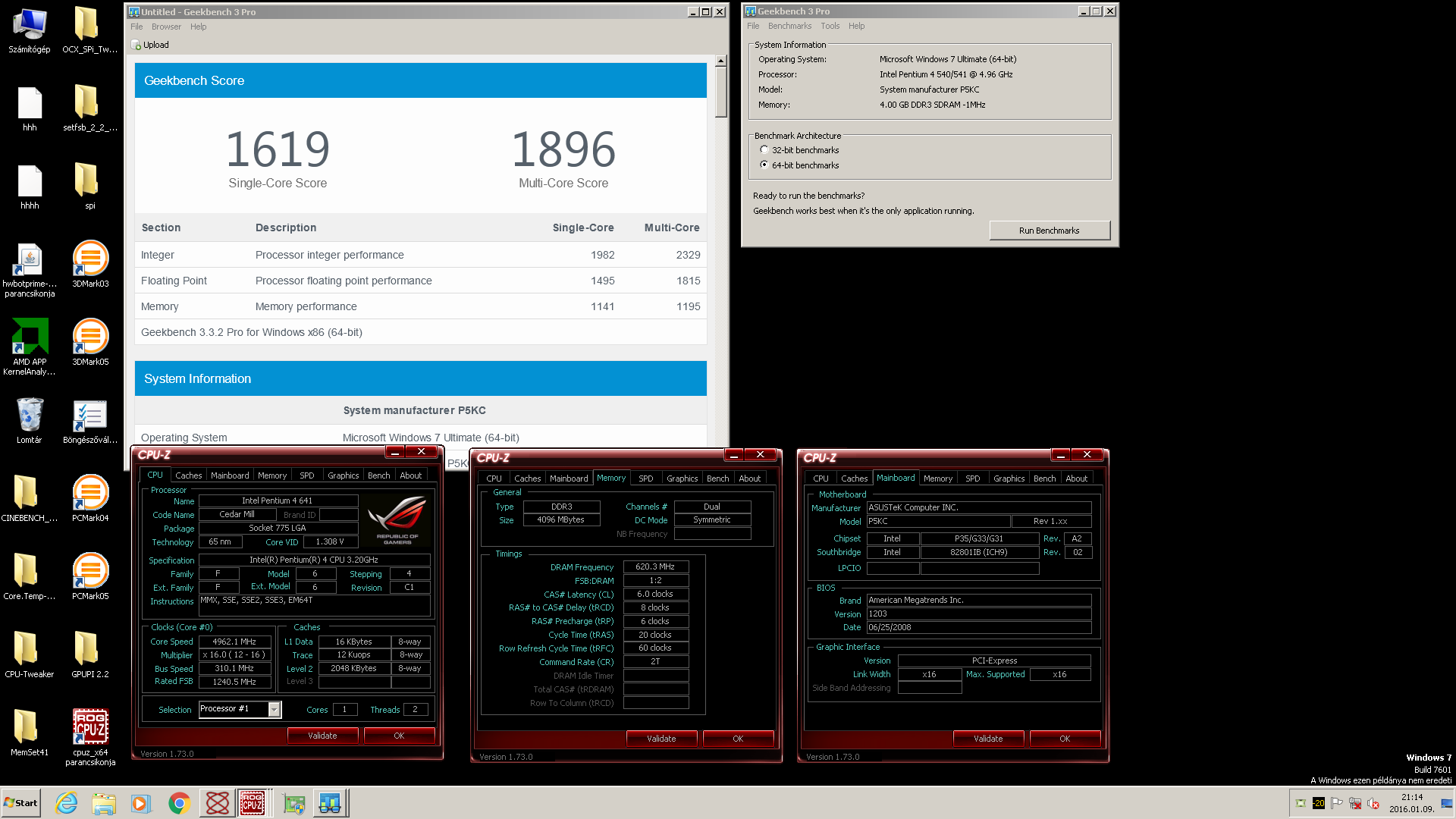Screen dimensions: 1456x819
Task: Open the MemSet41 folder icon
Action: [x=30, y=733]
